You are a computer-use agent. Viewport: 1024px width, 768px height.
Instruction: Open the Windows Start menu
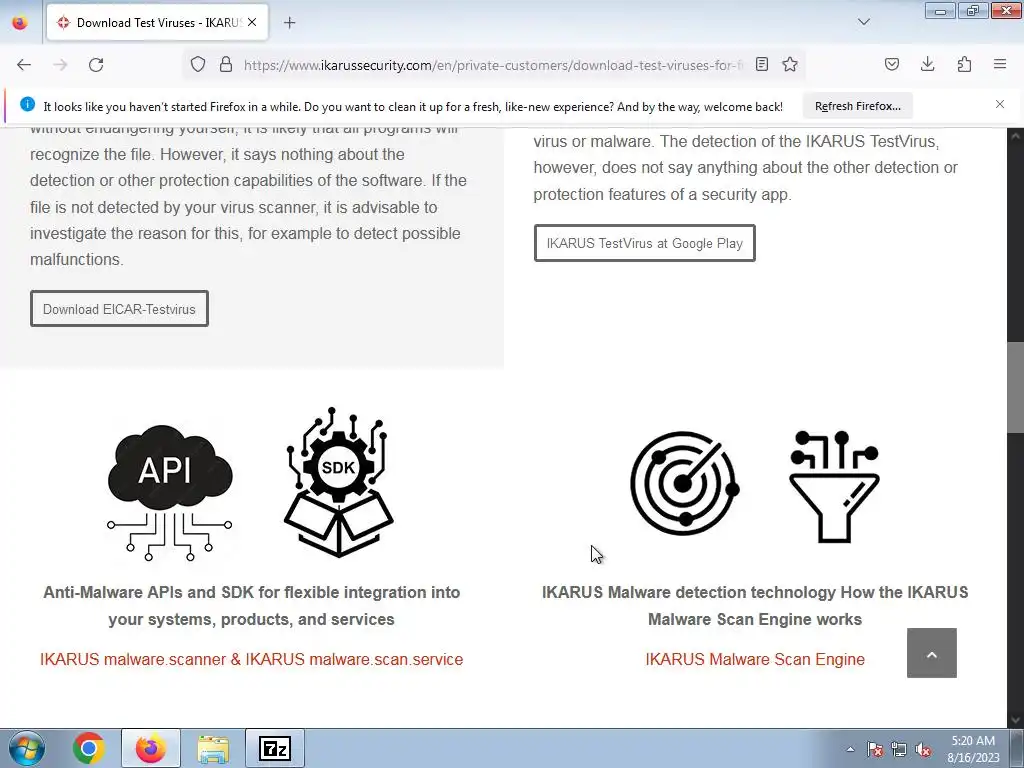pyautogui.click(x=27, y=748)
